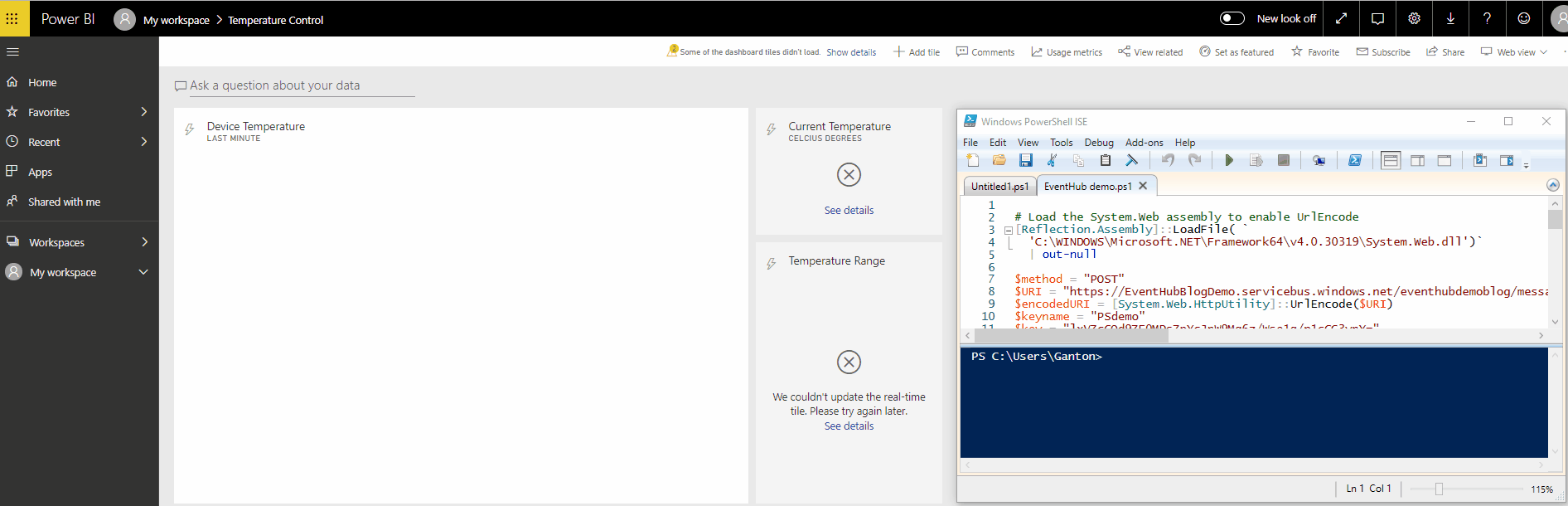
Task: Expand Favorites flyout chevron
Action: (x=143, y=112)
